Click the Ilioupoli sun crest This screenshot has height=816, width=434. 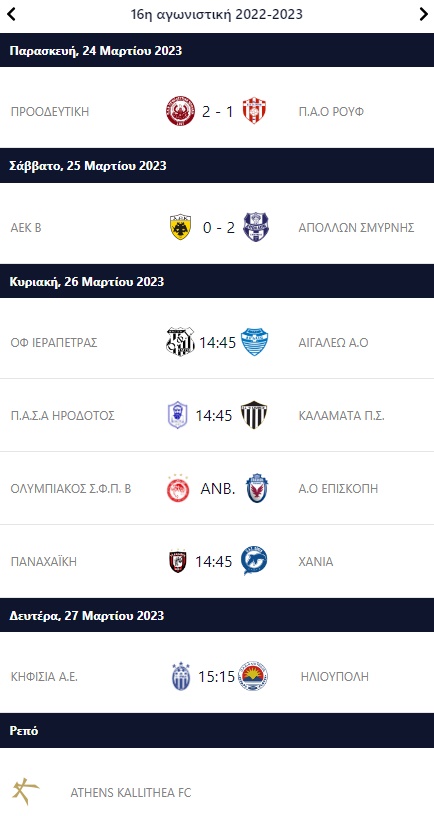click(253, 676)
